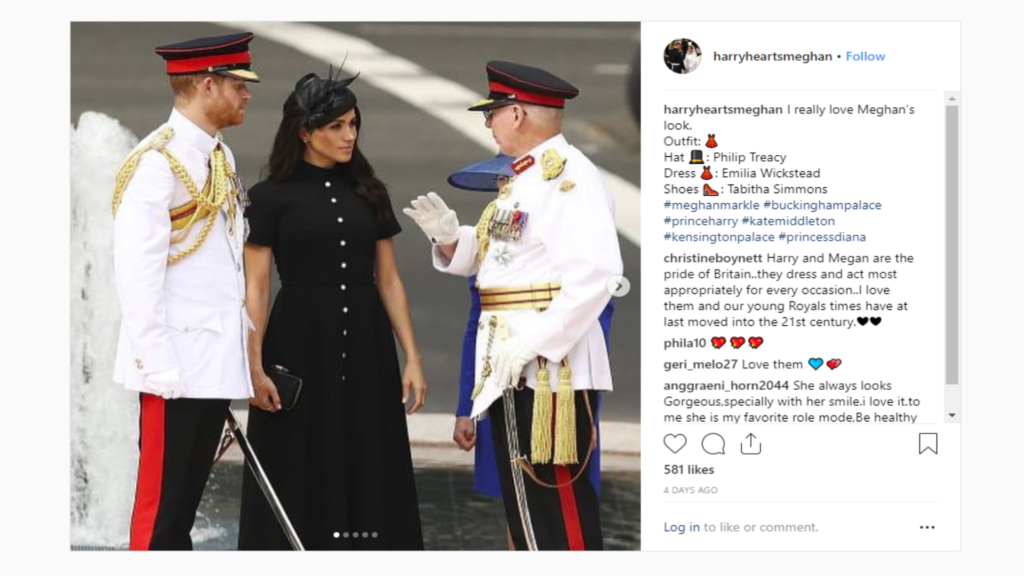Viewport: 1024px width, 576px height.
Task: Open the #princessdiana hashtag
Action: pos(822,237)
